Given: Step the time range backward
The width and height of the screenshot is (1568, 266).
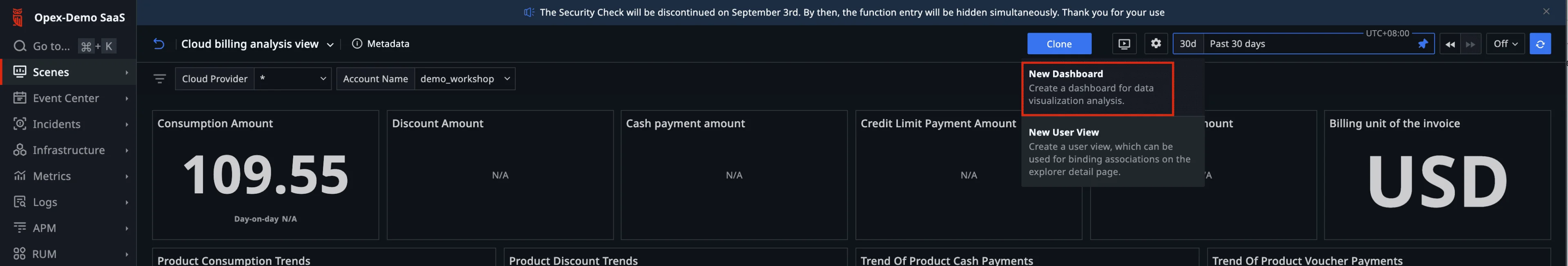Looking at the screenshot, I should (x=1450, y=44).
